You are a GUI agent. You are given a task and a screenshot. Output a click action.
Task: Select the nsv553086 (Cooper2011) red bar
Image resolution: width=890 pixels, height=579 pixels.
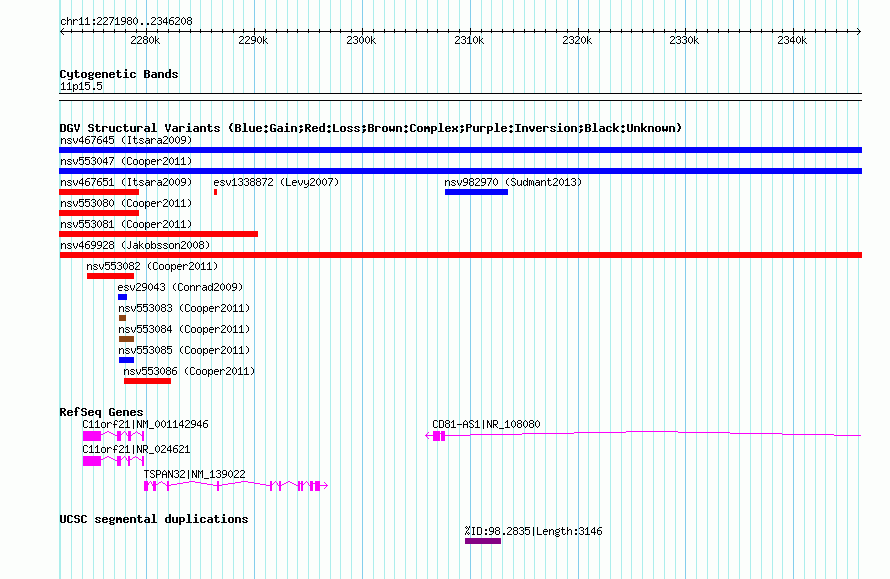(147, 381)
